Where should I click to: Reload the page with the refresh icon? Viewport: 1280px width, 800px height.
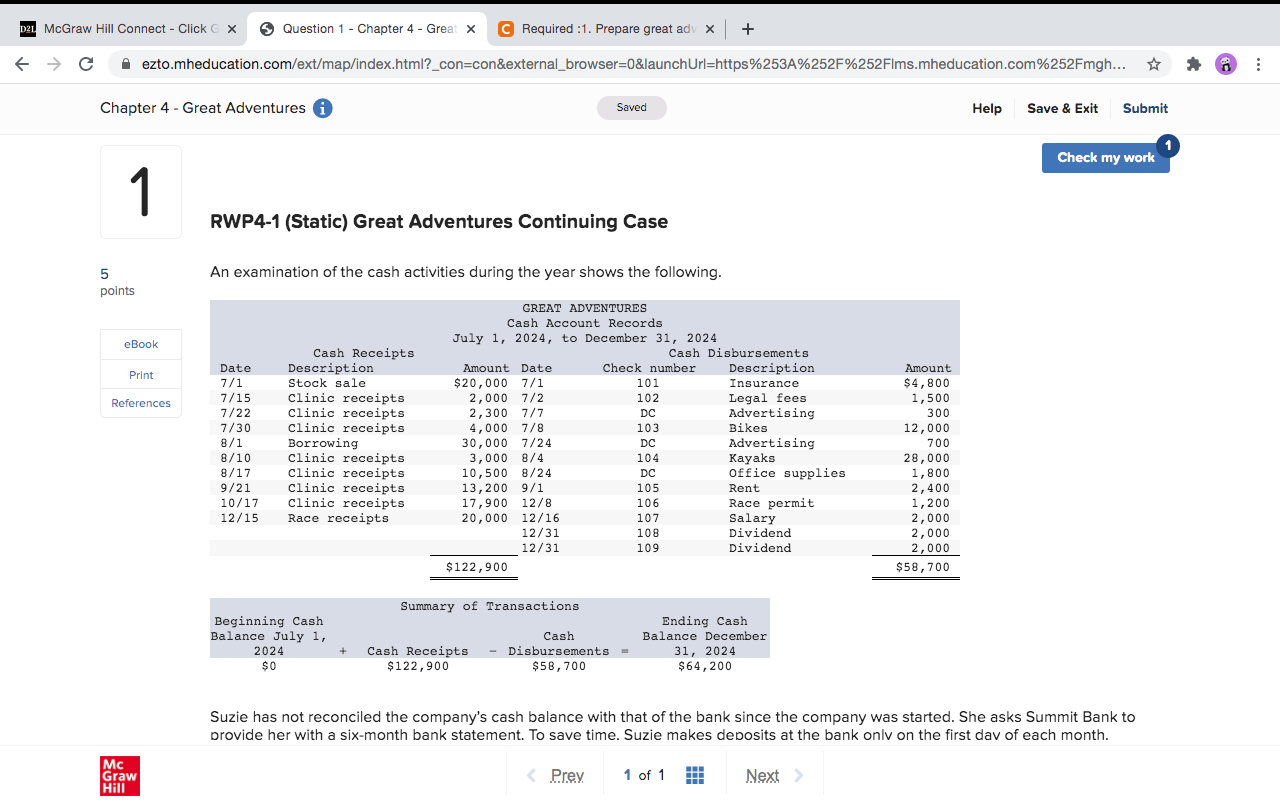pos(86,64)
